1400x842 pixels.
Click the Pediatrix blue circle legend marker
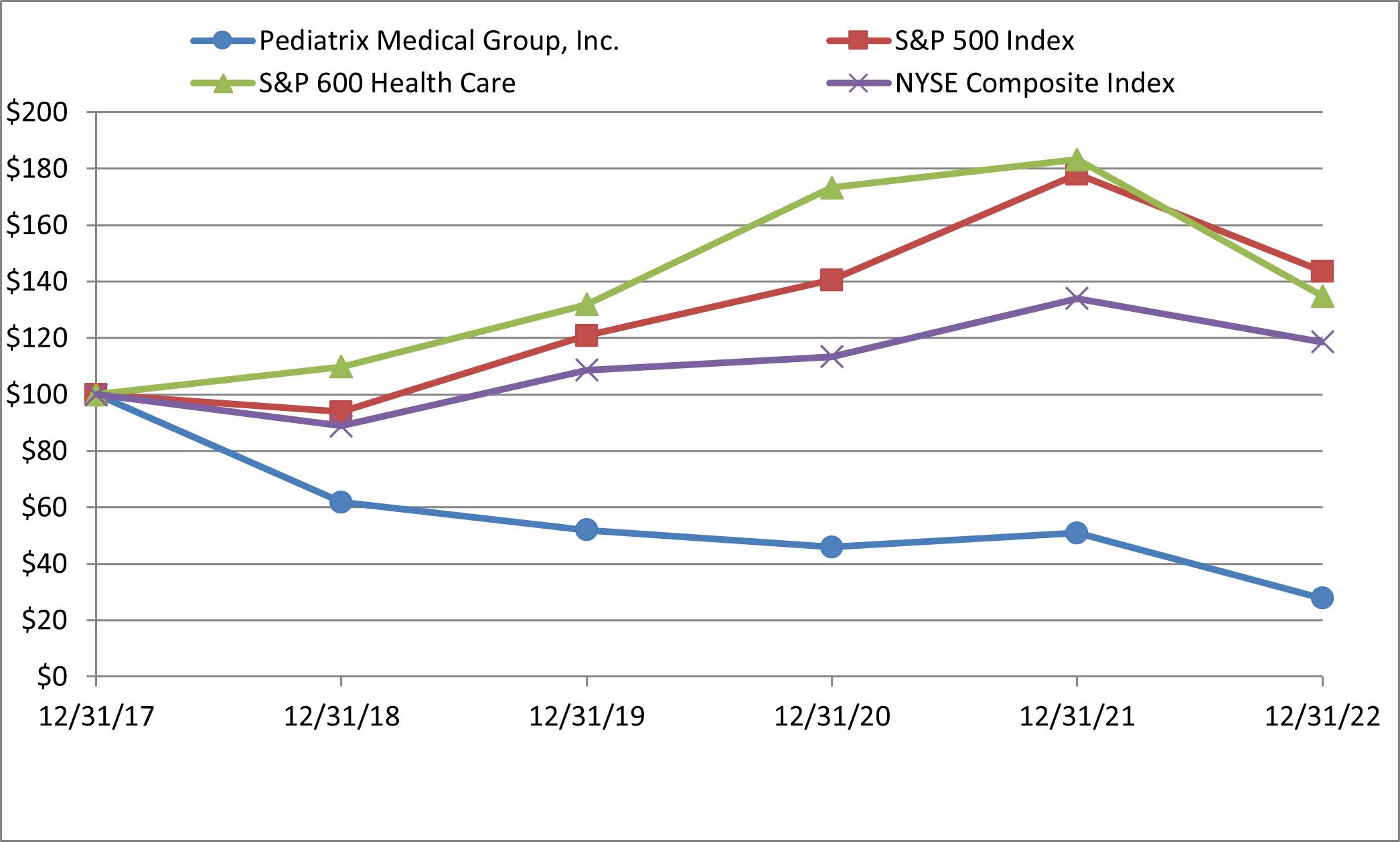223,41
